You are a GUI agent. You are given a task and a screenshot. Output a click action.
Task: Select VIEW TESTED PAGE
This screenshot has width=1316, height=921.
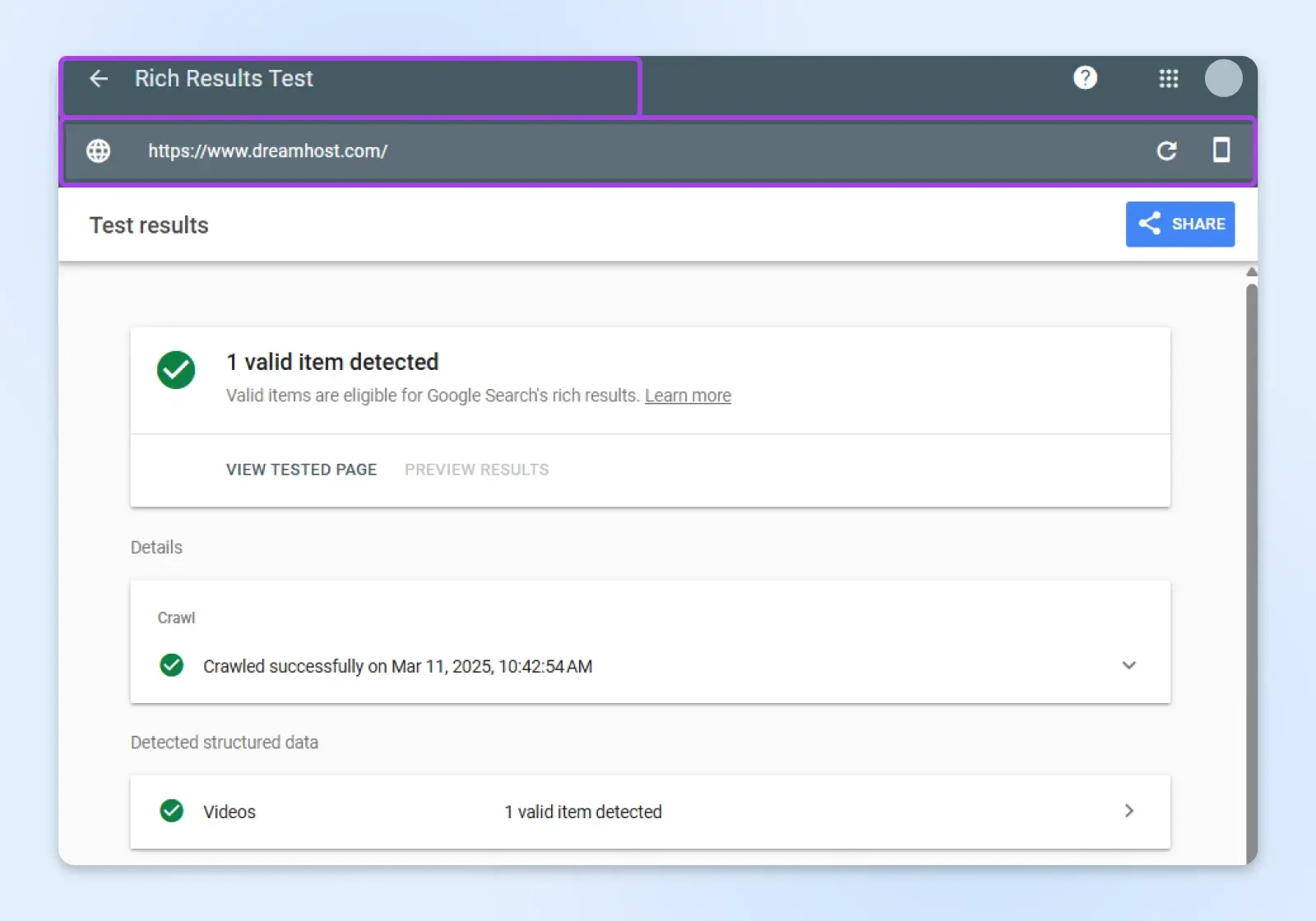(301, 470)
